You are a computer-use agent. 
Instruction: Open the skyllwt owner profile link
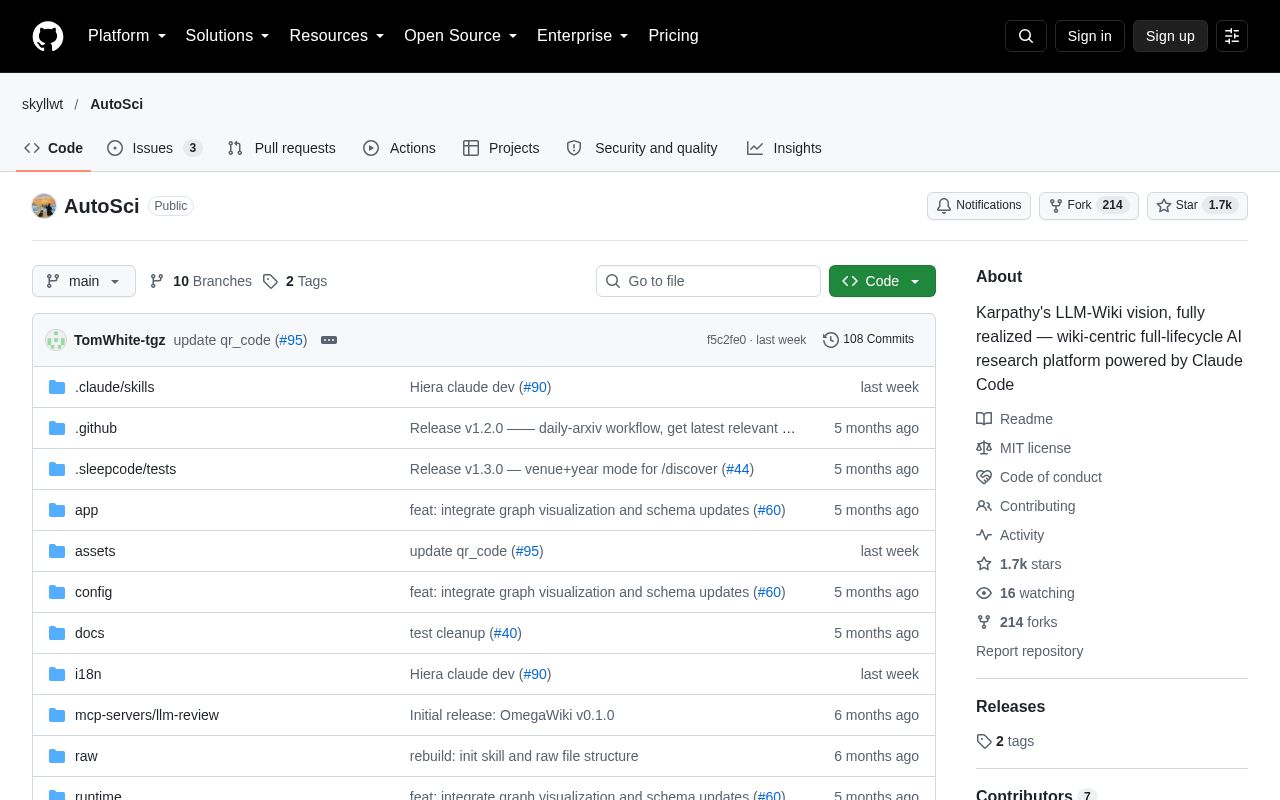click(42, 104)
